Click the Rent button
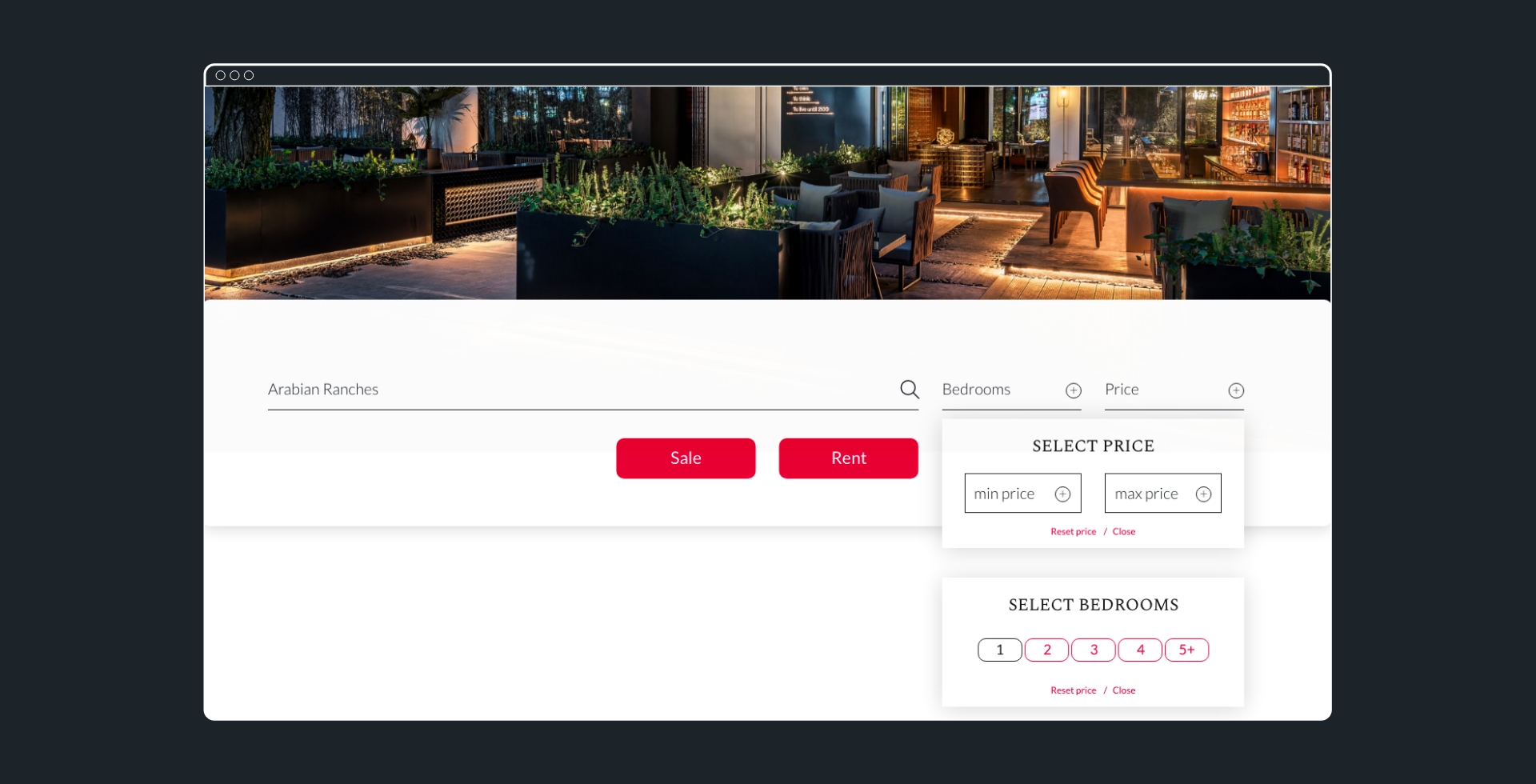This screenshot has height=784, width=1536. (849, 458)
